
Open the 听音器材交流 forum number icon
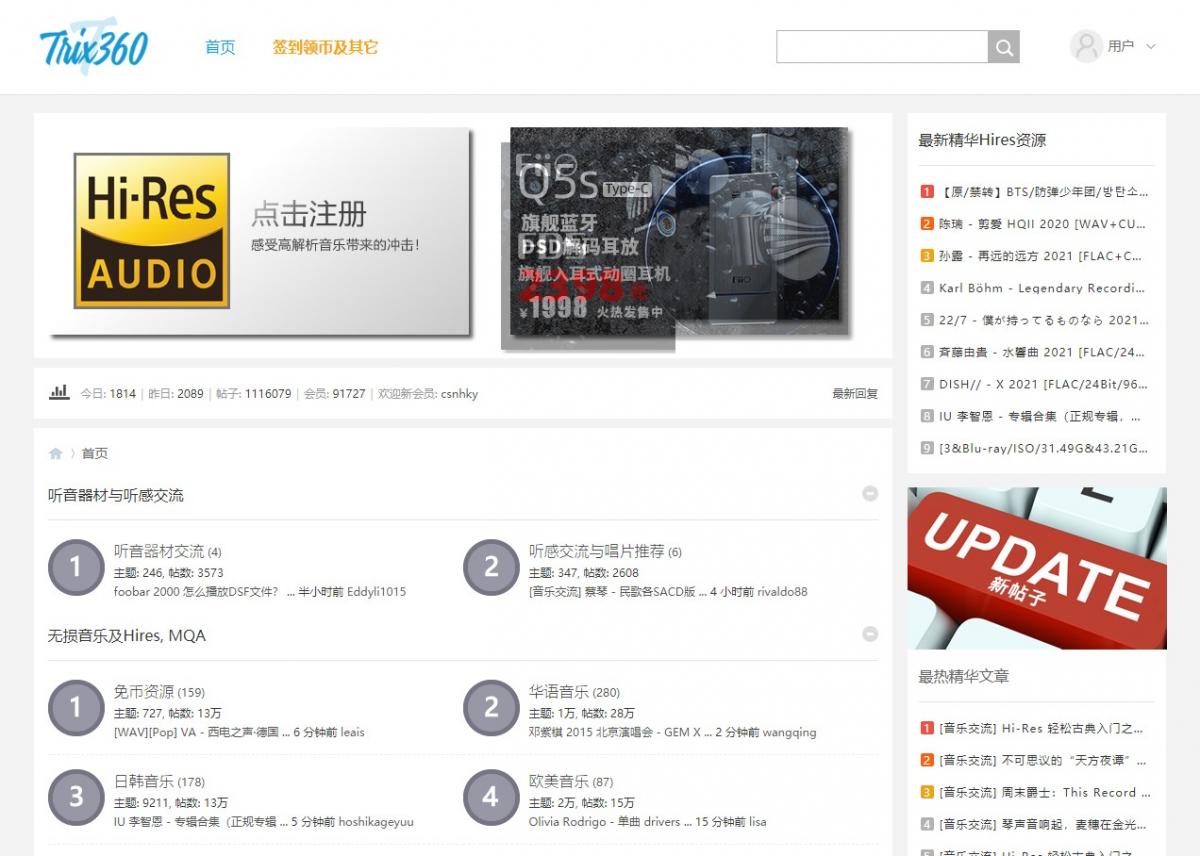76,568
